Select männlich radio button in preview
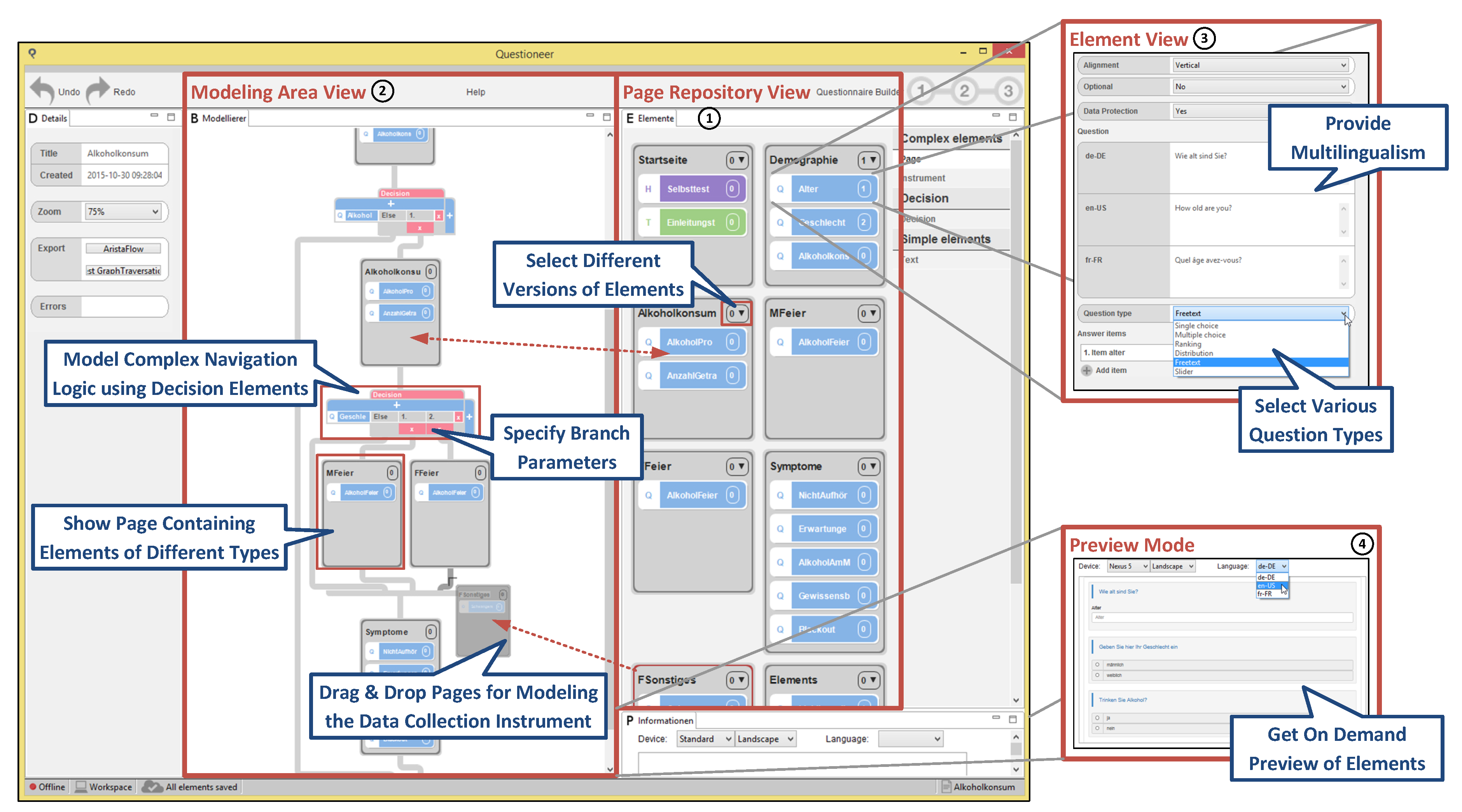 point(1097,664)
